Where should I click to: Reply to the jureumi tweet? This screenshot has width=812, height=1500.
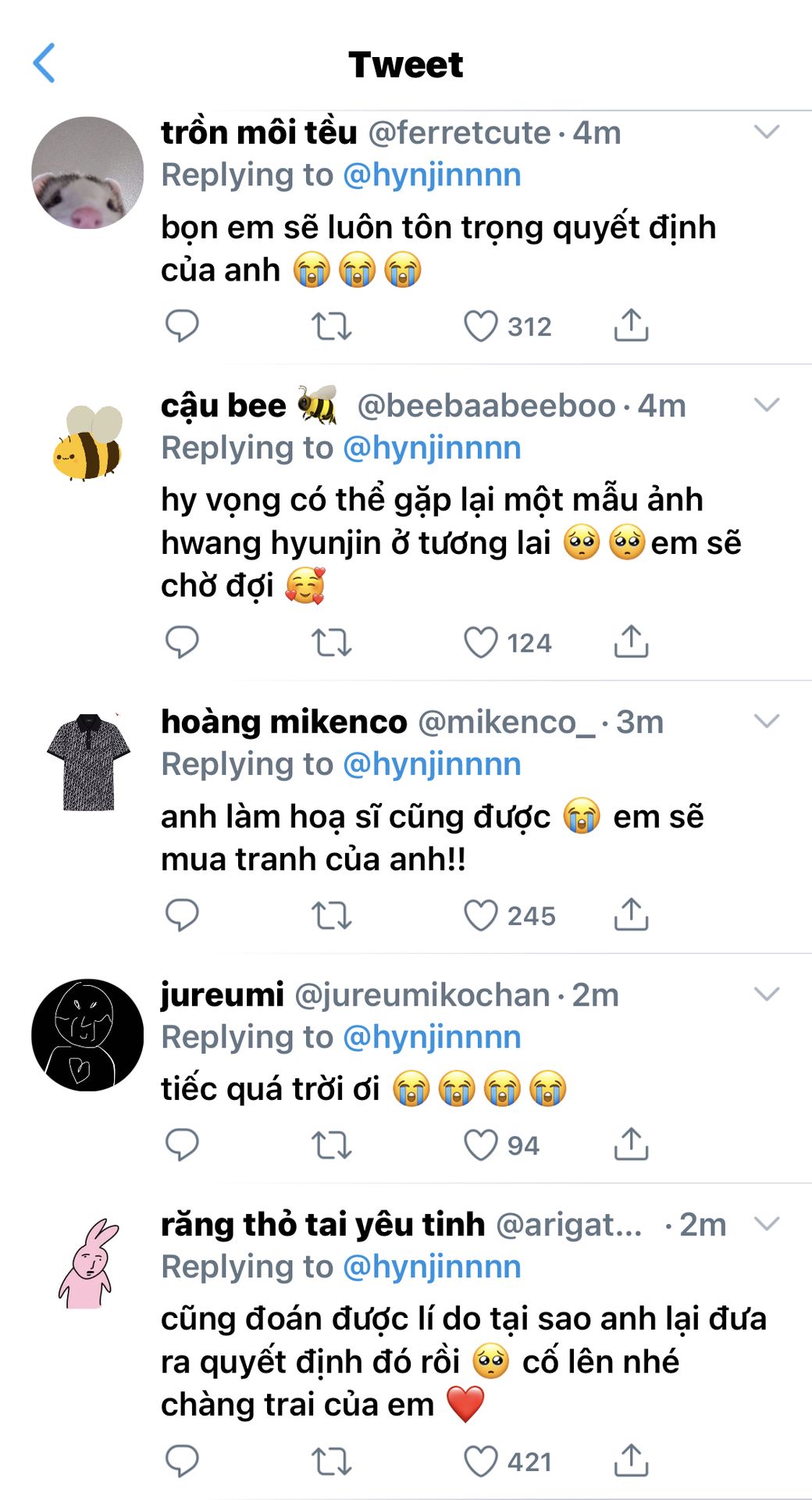pyautogui.click(x=182, y=1145)
